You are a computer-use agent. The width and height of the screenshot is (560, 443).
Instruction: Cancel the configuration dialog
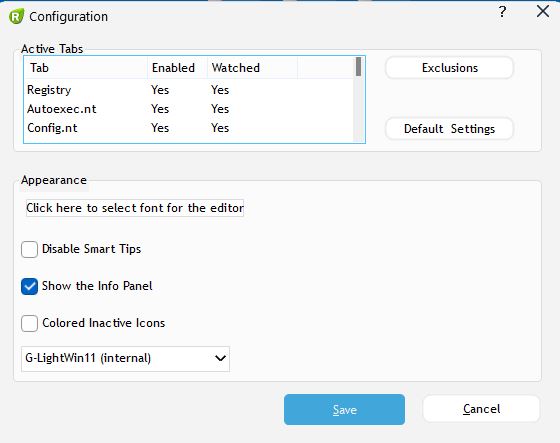(x=481, y=409)
